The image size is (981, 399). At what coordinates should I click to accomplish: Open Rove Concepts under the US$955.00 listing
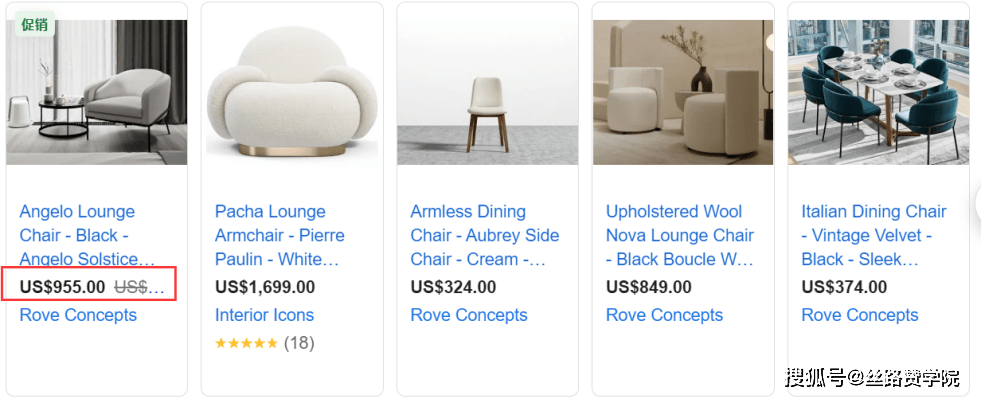click(x=78, y=315)
